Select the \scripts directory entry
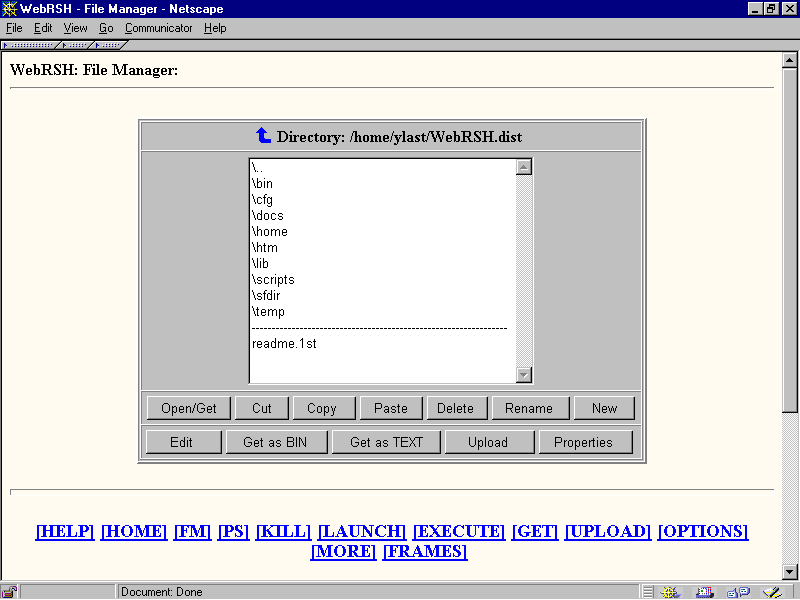Screen dimensions: 800x600 click(x=383, y=280)
